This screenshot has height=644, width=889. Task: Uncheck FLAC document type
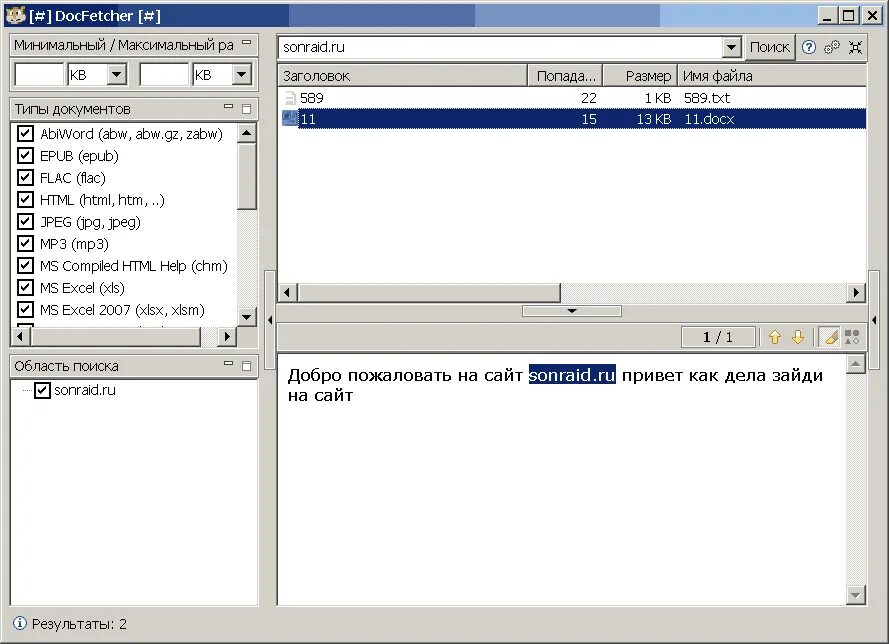(25, 177)
